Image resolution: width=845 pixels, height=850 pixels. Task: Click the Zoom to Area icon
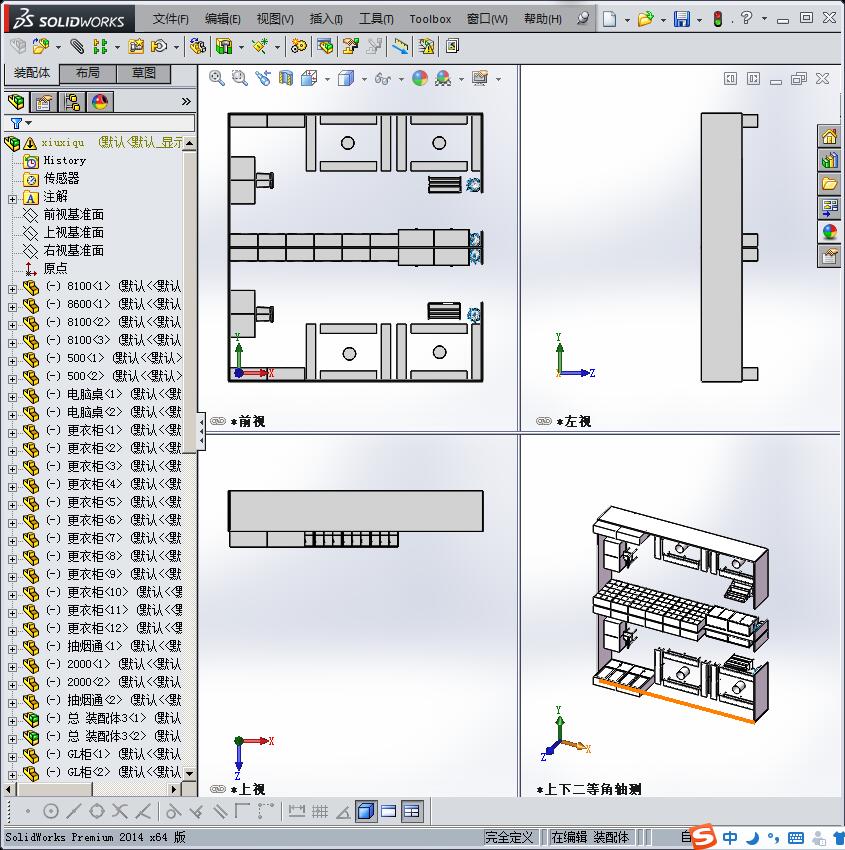[240, 79]
